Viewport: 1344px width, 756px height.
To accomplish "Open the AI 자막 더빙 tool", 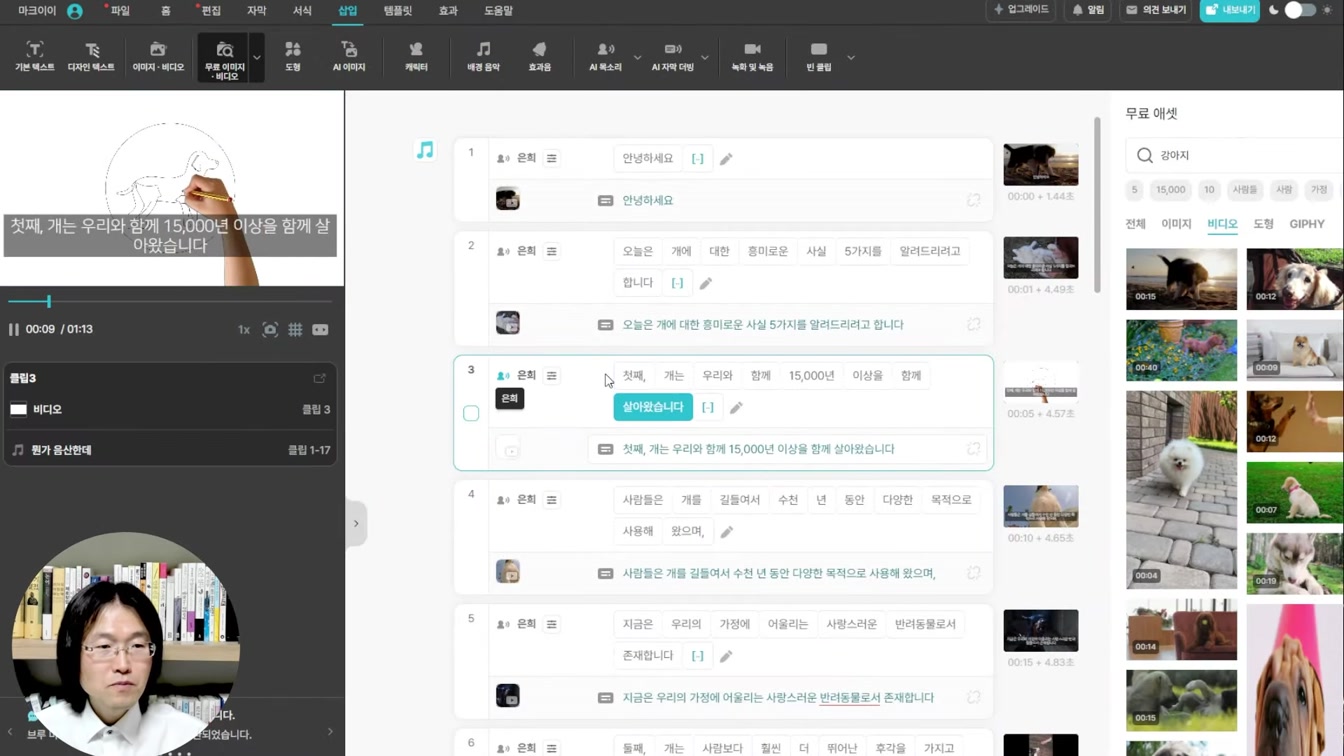I will point(672,57).
